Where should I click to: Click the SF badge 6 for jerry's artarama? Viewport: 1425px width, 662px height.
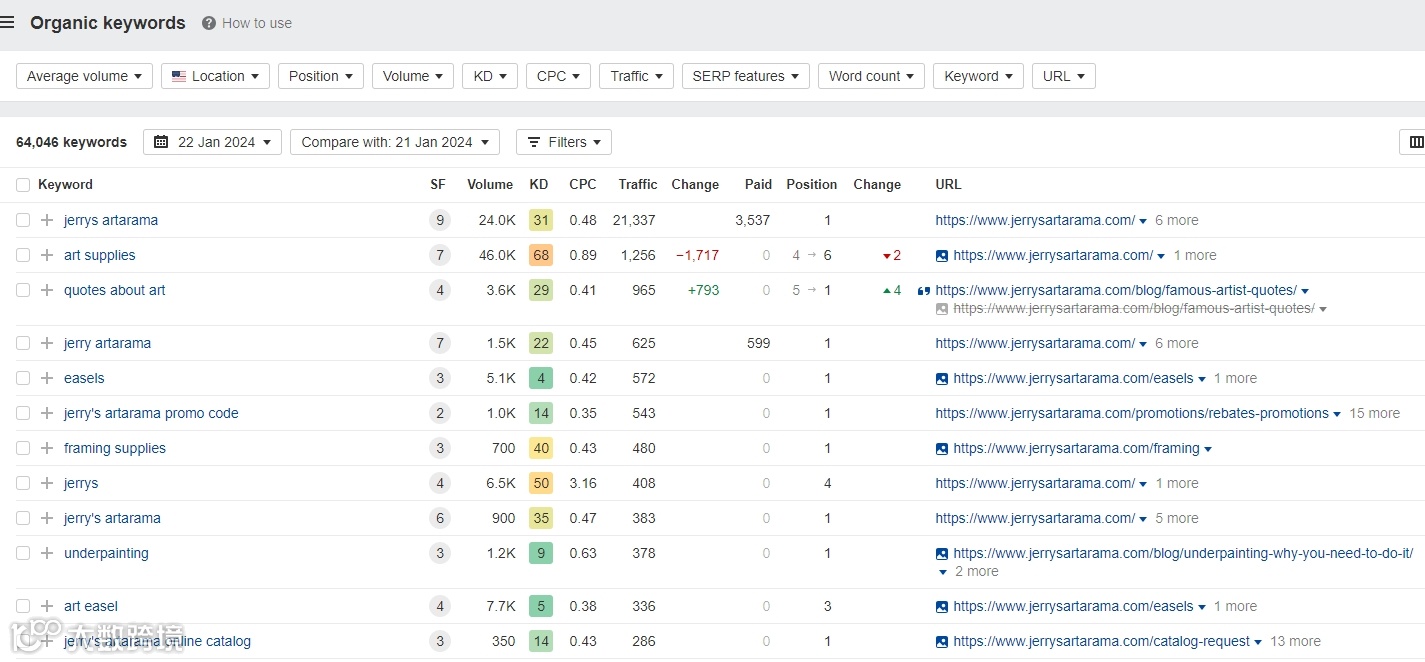(x=439, y=518)
